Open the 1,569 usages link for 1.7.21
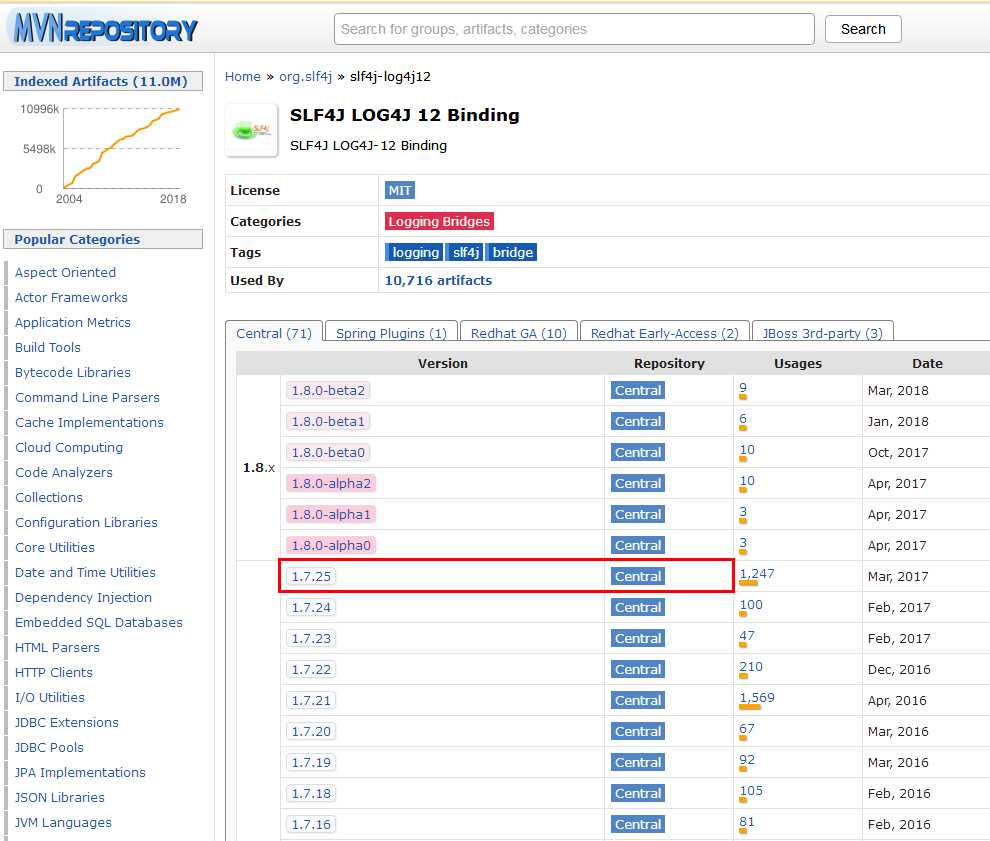990x841 pixels. pyautogui.click(x=756, y=697)
